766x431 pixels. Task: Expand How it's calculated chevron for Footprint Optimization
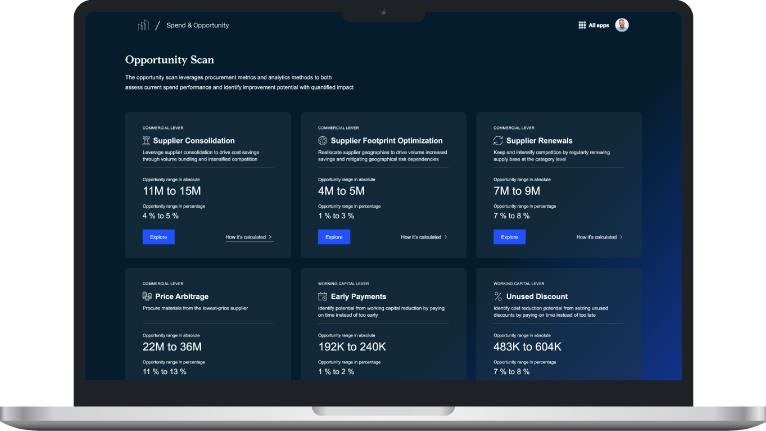click(x=446, y=237)
